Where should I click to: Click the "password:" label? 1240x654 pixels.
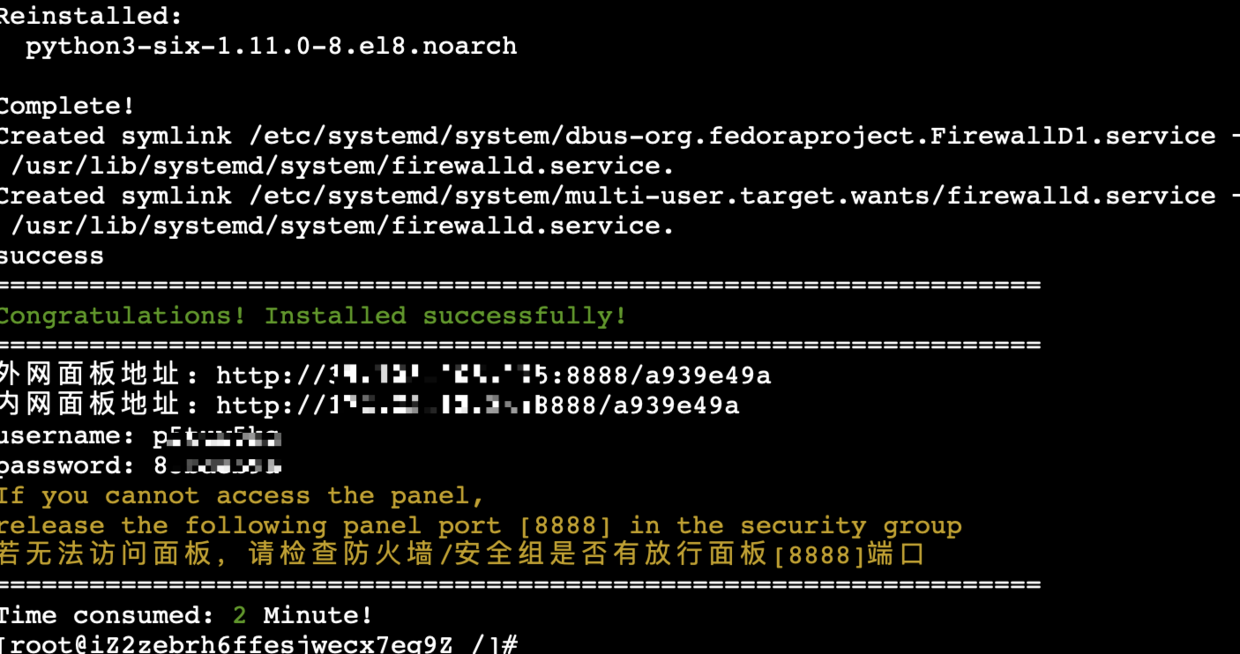point(67,466)
